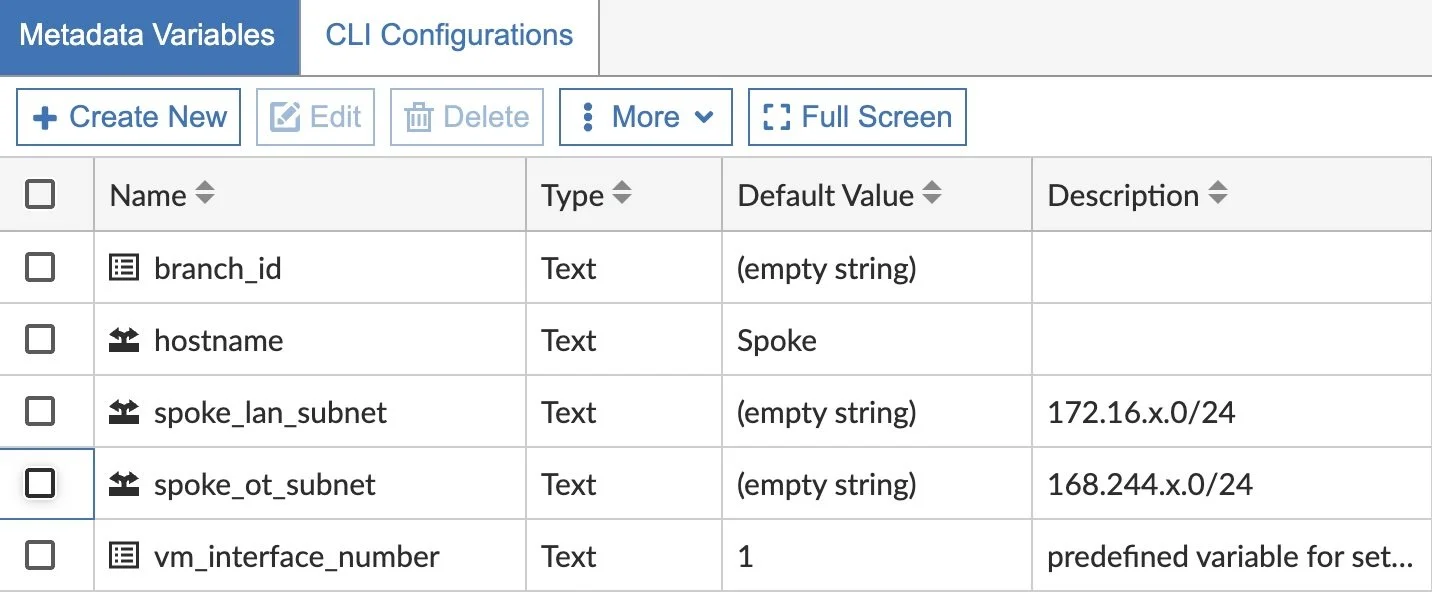1432x610 pixels.
Task: Select the spoke_ot_subnet row checkbox
Action: (40, 484)
